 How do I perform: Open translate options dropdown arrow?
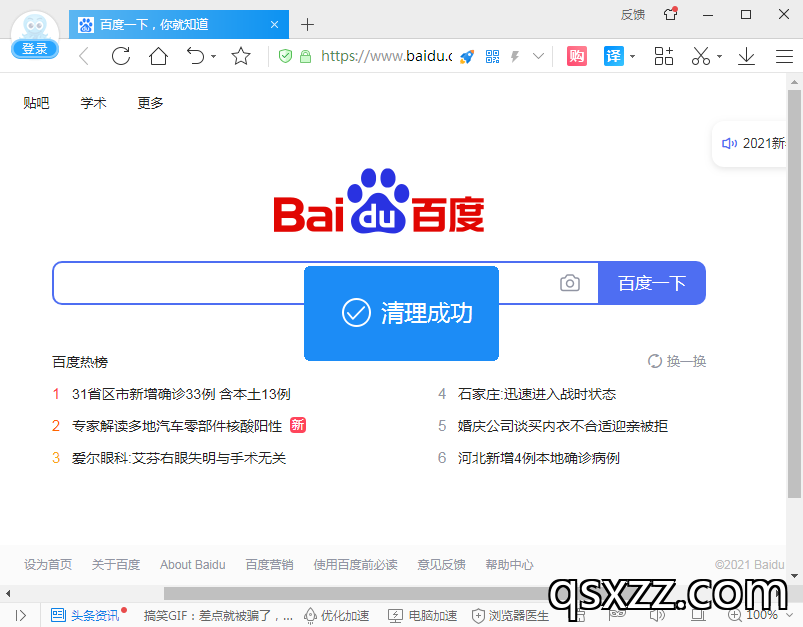click(x=632, y=56)
